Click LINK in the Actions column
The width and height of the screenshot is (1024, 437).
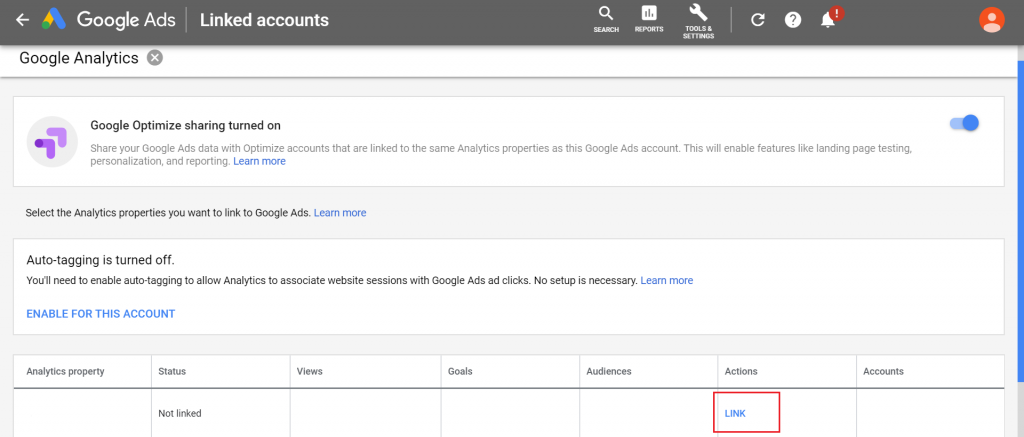click(x=735, y=413)
